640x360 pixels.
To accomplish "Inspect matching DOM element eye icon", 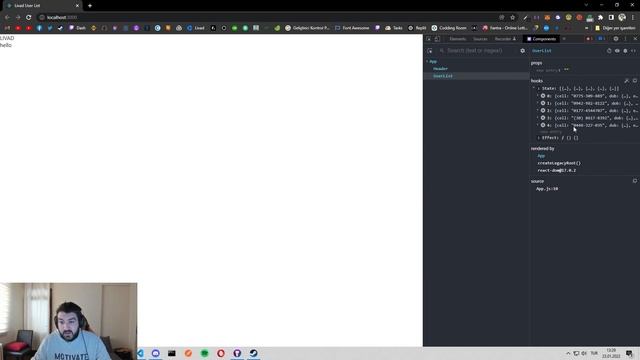I will (x=617, y=51).
